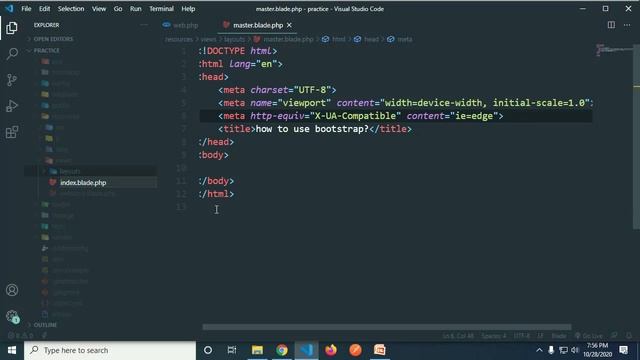Image resolution: width=640 pixels, height=360 pixels.
Task: Click the Windows Start button
Action: [x=12, y=350]
